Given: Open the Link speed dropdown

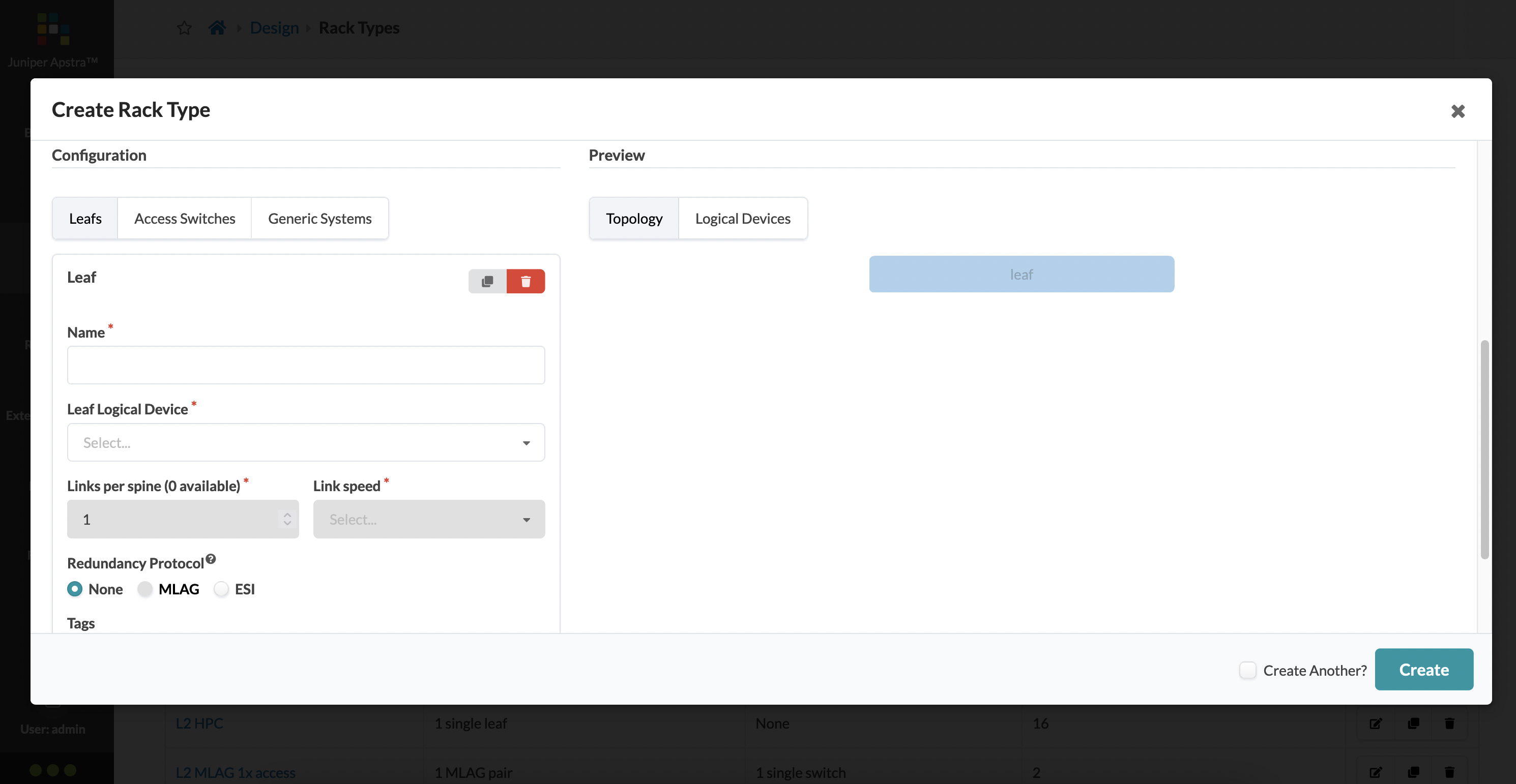Looking at the screenshot, I should [429, 519].
